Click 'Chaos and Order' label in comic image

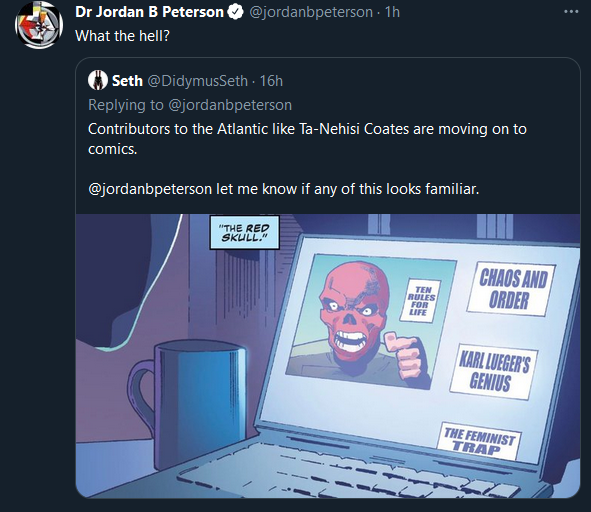click(x=511, y=289)
